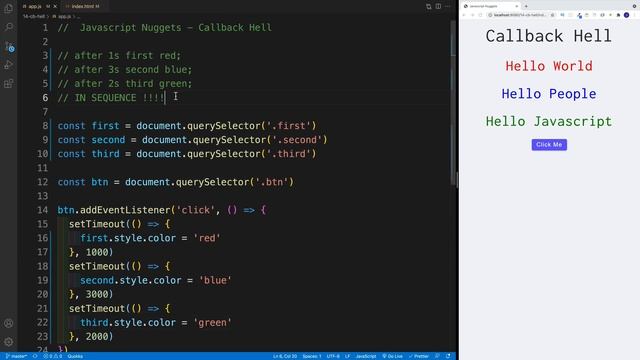640x360 pixels.
Task: Click line 8 const first declaration
Action: 187,126
